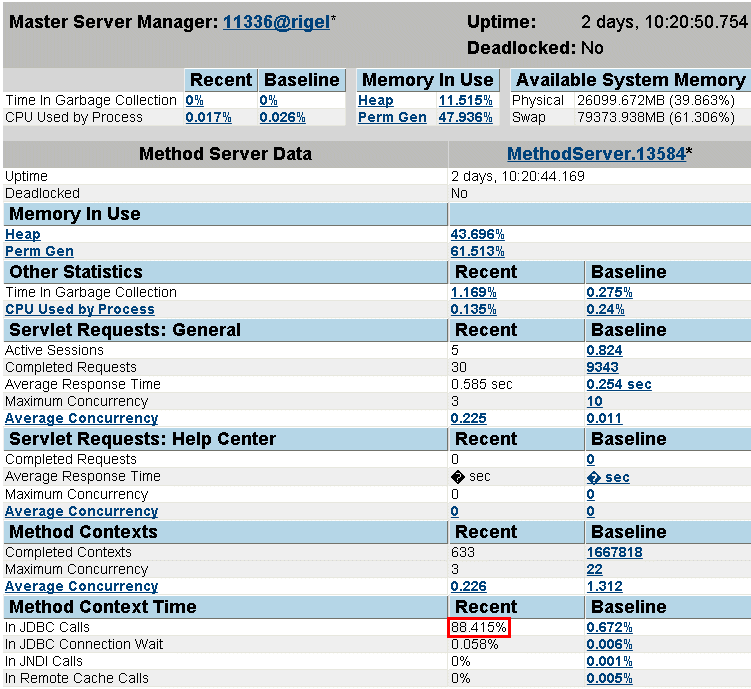Open Average Concurrency link under Help Center
Image resolution: width=751 pixels, height=689 pixels.
click(81, 511)
